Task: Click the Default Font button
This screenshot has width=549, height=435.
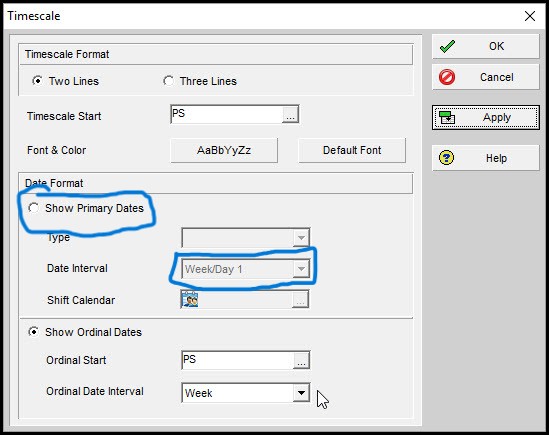Action: [x=352, y=150]
